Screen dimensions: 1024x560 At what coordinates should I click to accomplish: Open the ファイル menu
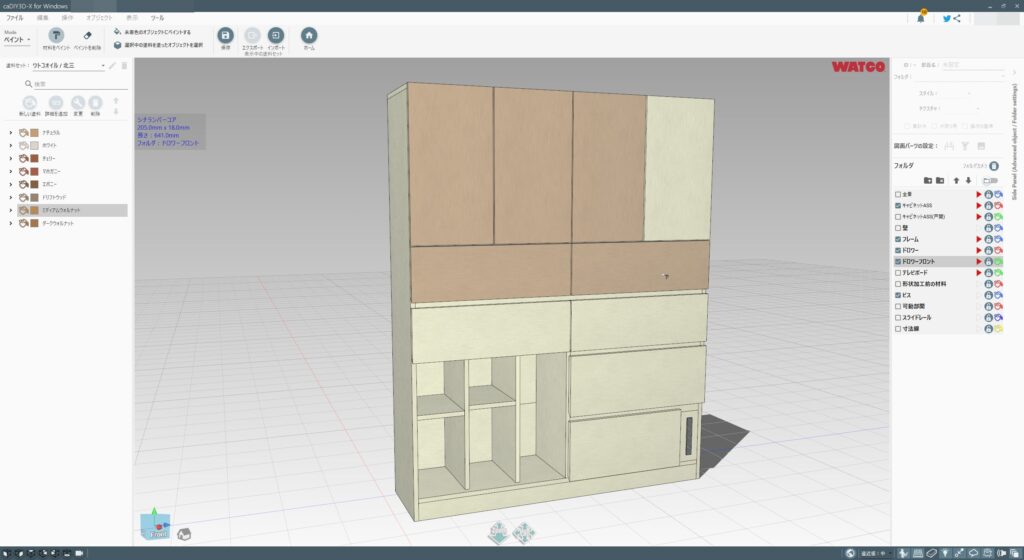point(15,18)
